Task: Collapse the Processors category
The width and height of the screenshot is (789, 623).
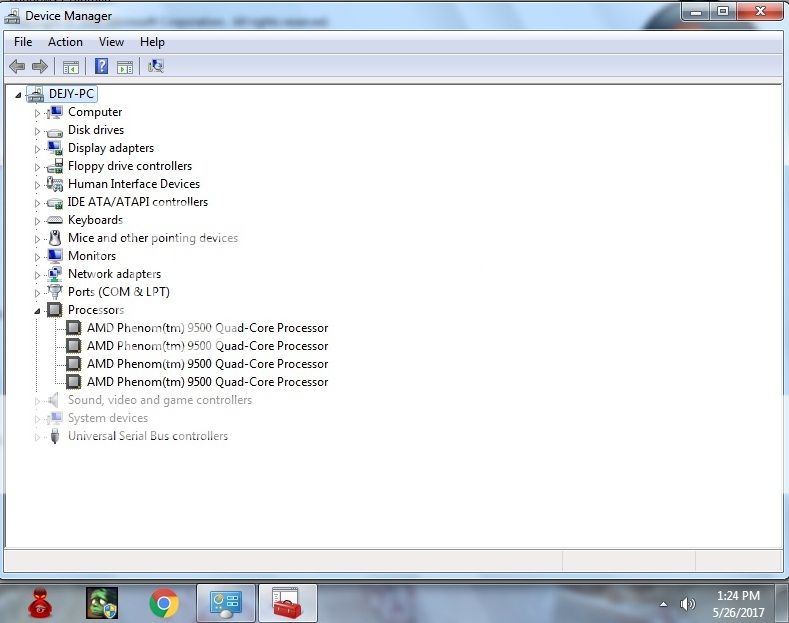Action: (37, 311)
